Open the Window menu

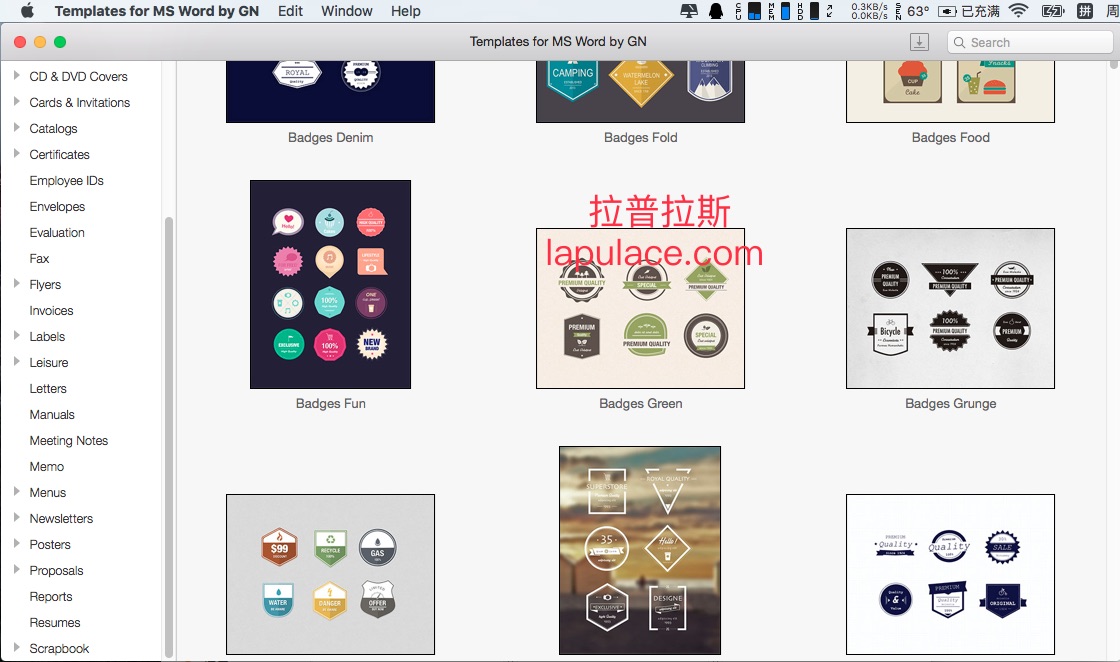346,11
